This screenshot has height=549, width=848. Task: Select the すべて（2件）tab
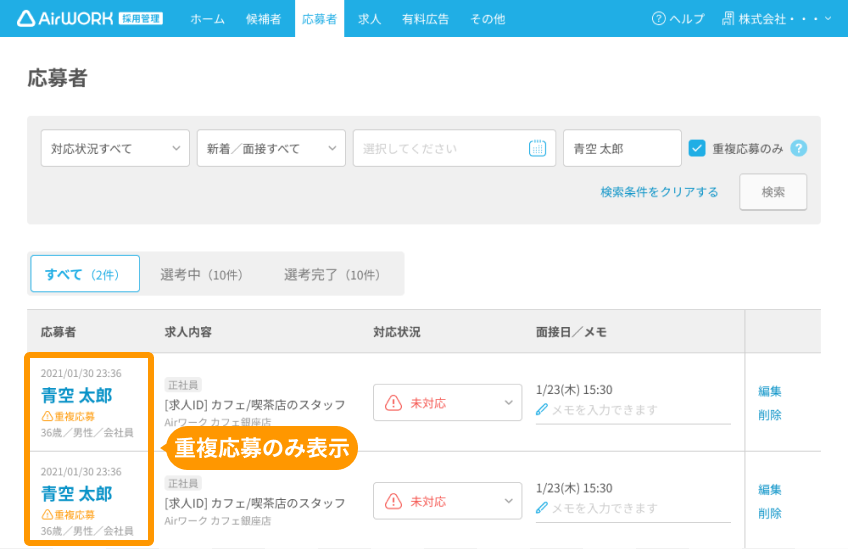tap(85, 274)
